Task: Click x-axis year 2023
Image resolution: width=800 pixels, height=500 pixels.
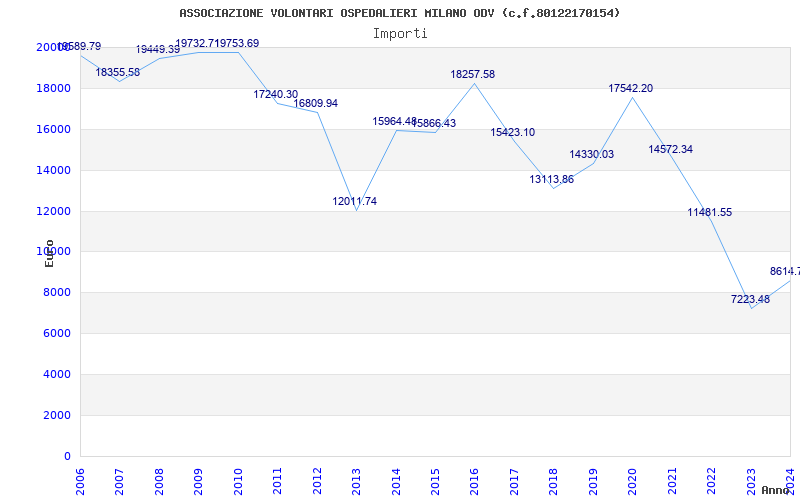Action: 751,481
